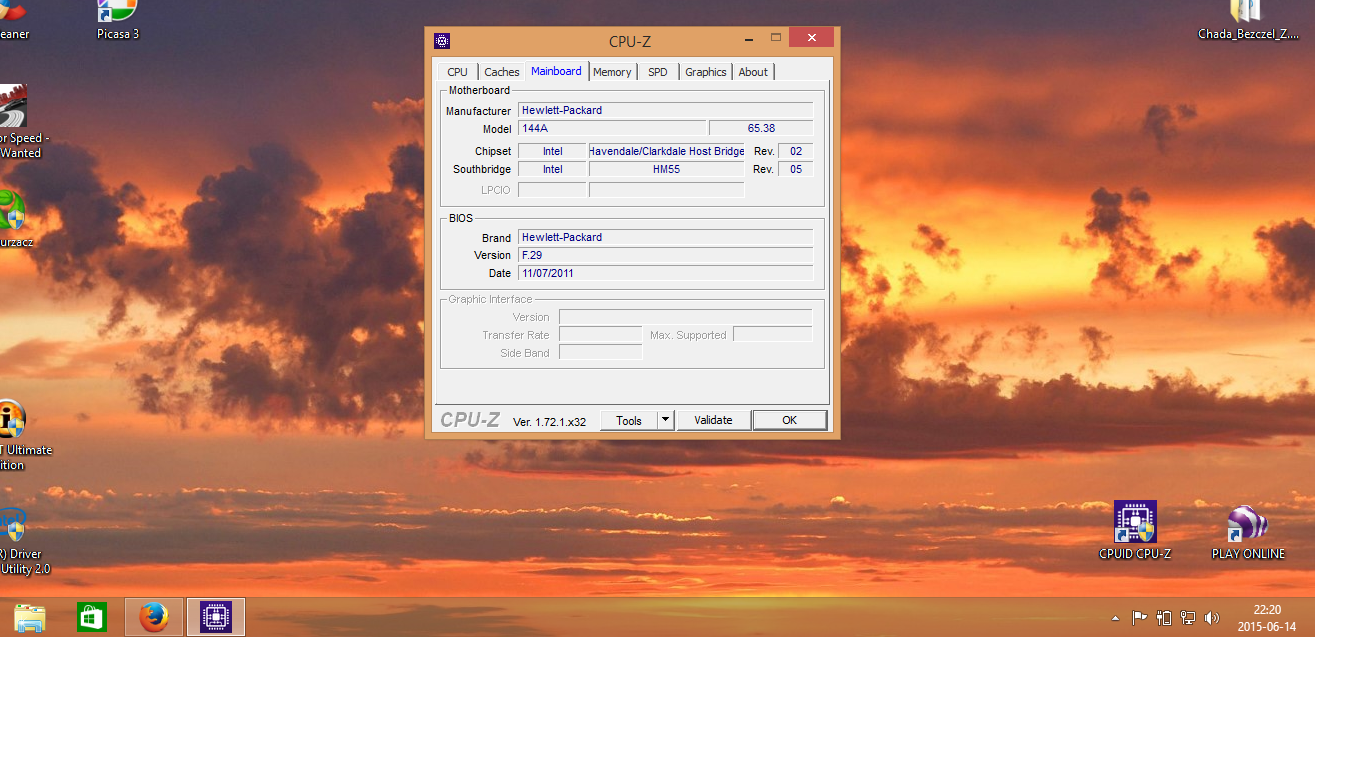Click the Southbridge Rev. value 05
The width and height of the screenshot is (1366, 768).
pos(796,169)
